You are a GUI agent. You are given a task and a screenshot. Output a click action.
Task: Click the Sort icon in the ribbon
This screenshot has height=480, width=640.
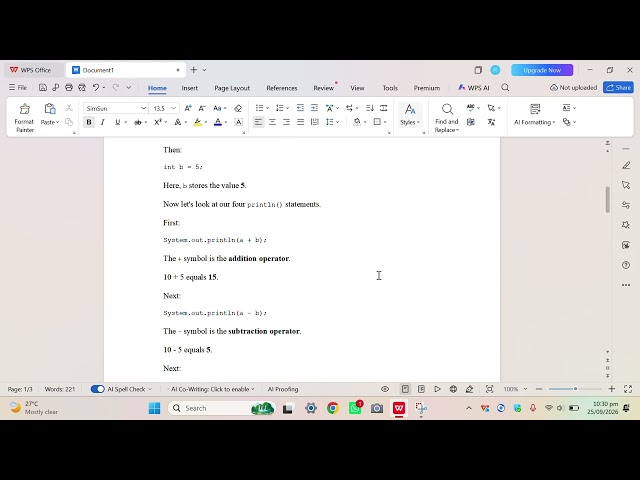coord(370,108)
